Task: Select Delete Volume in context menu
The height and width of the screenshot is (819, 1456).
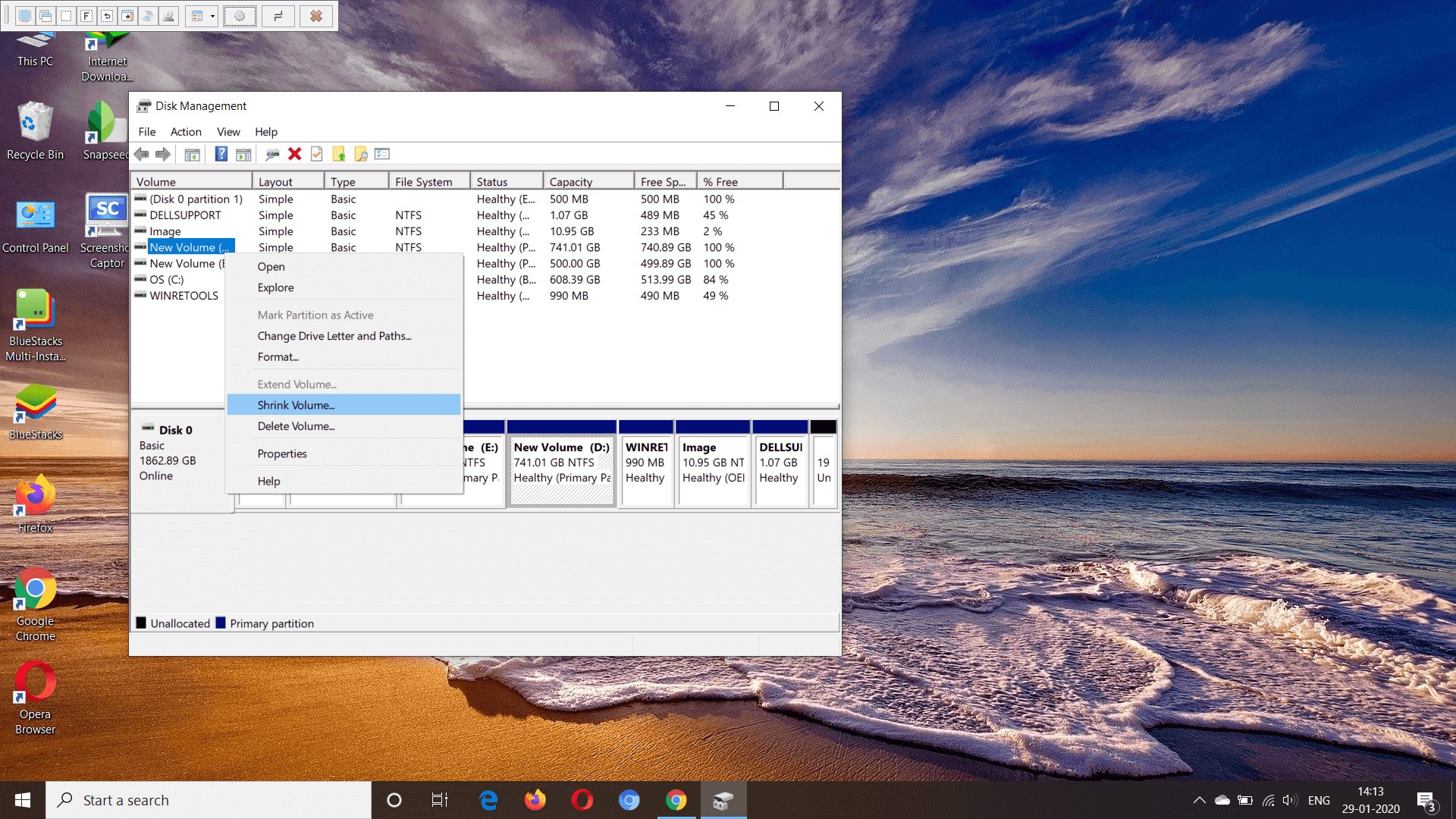Action: coord(296,426)
